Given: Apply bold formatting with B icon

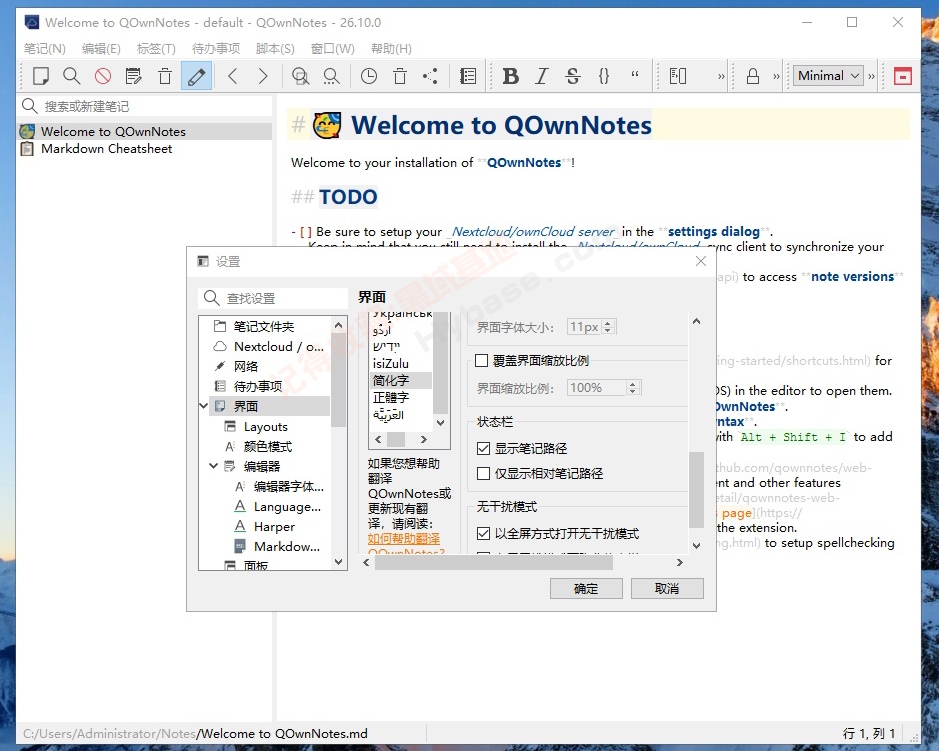Looking at the screenshot, I should pos(510,76).
